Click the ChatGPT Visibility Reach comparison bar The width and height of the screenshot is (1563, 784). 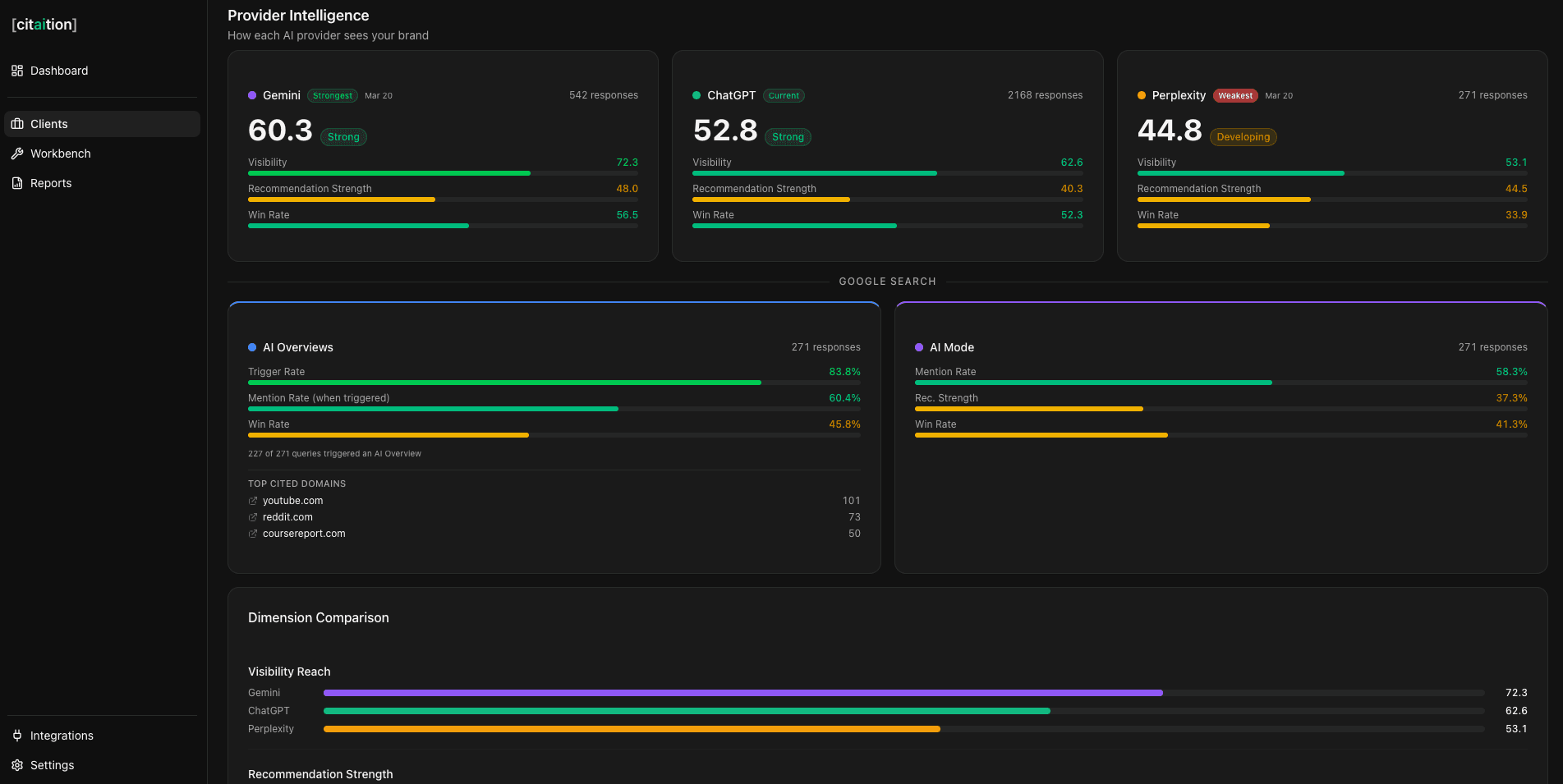click(904, 711)
